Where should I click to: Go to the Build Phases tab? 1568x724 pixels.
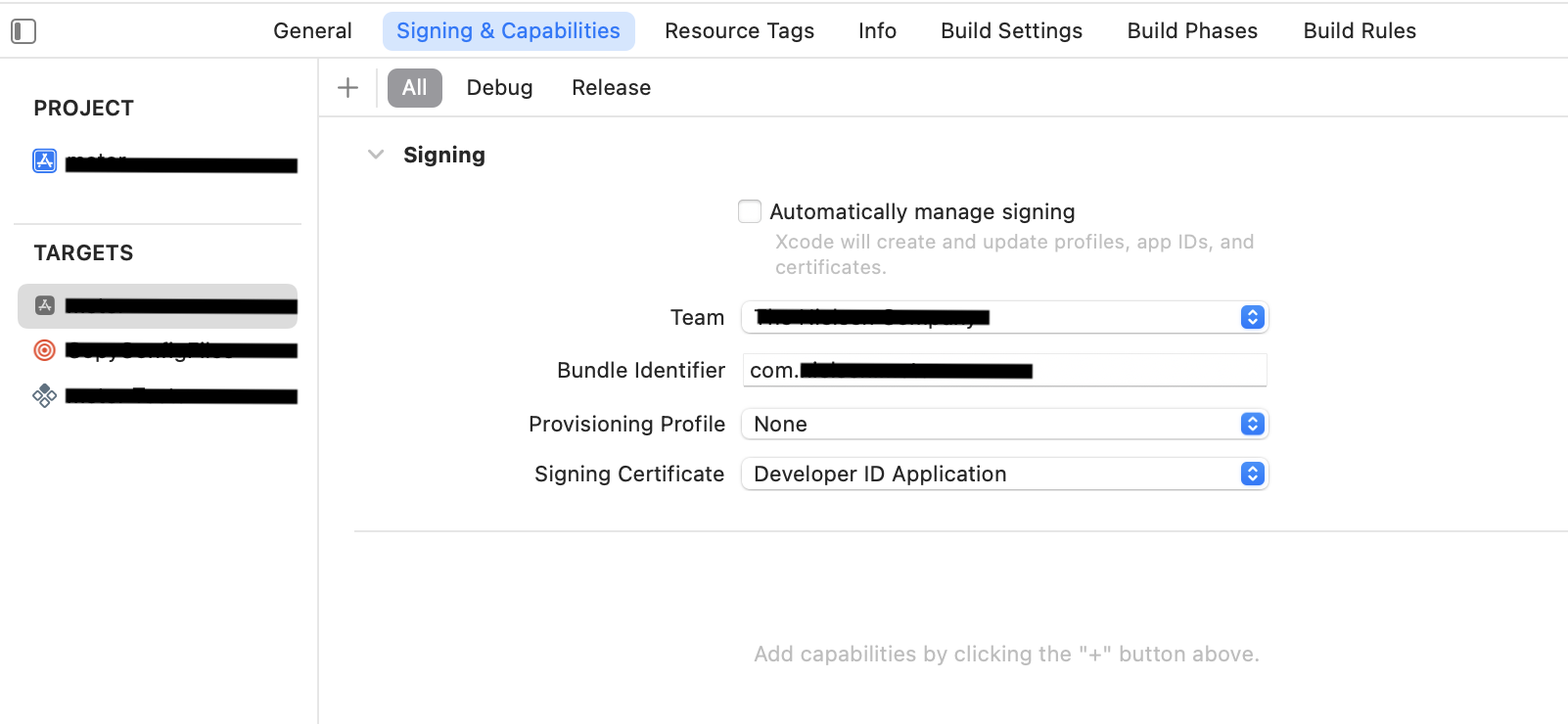[x=1192, y=31]
